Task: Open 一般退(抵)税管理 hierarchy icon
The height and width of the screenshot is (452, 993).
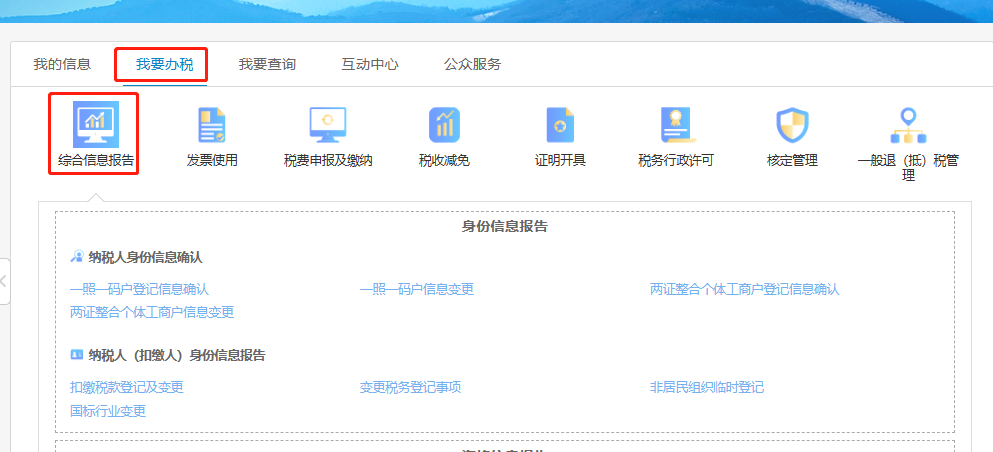Action: (x=908, y=125)
